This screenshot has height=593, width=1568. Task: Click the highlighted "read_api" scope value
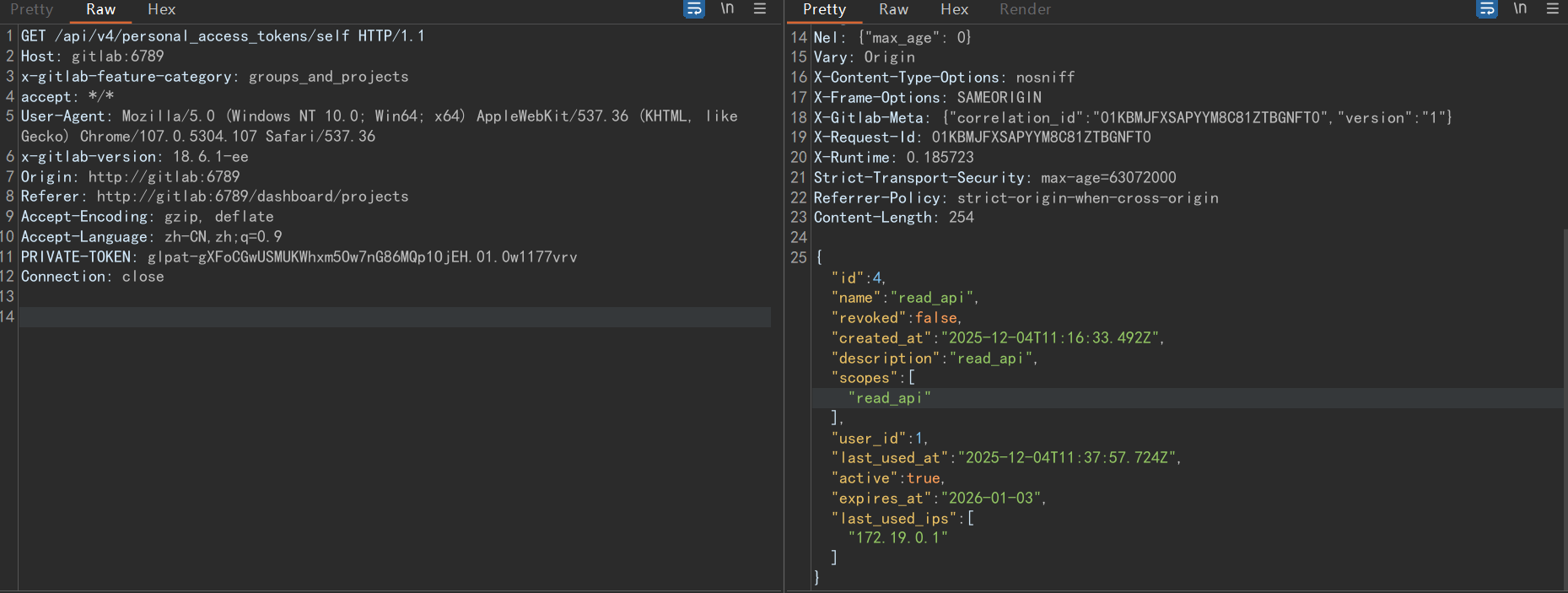coord(890,398)
